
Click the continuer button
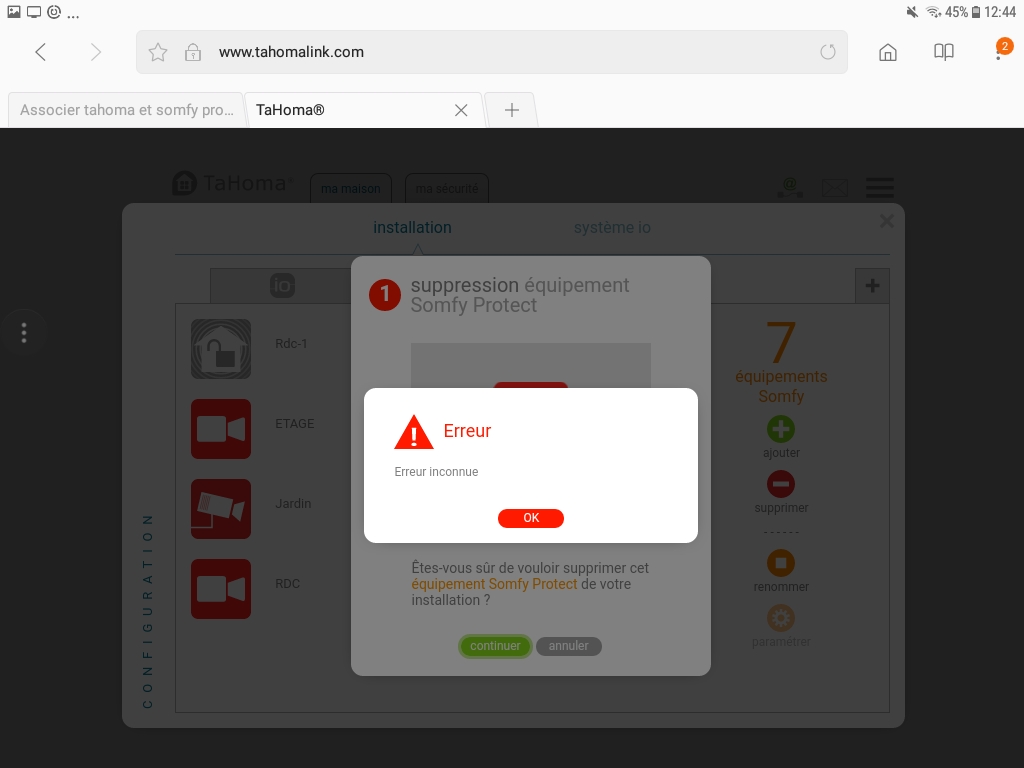tap(495, 646)
